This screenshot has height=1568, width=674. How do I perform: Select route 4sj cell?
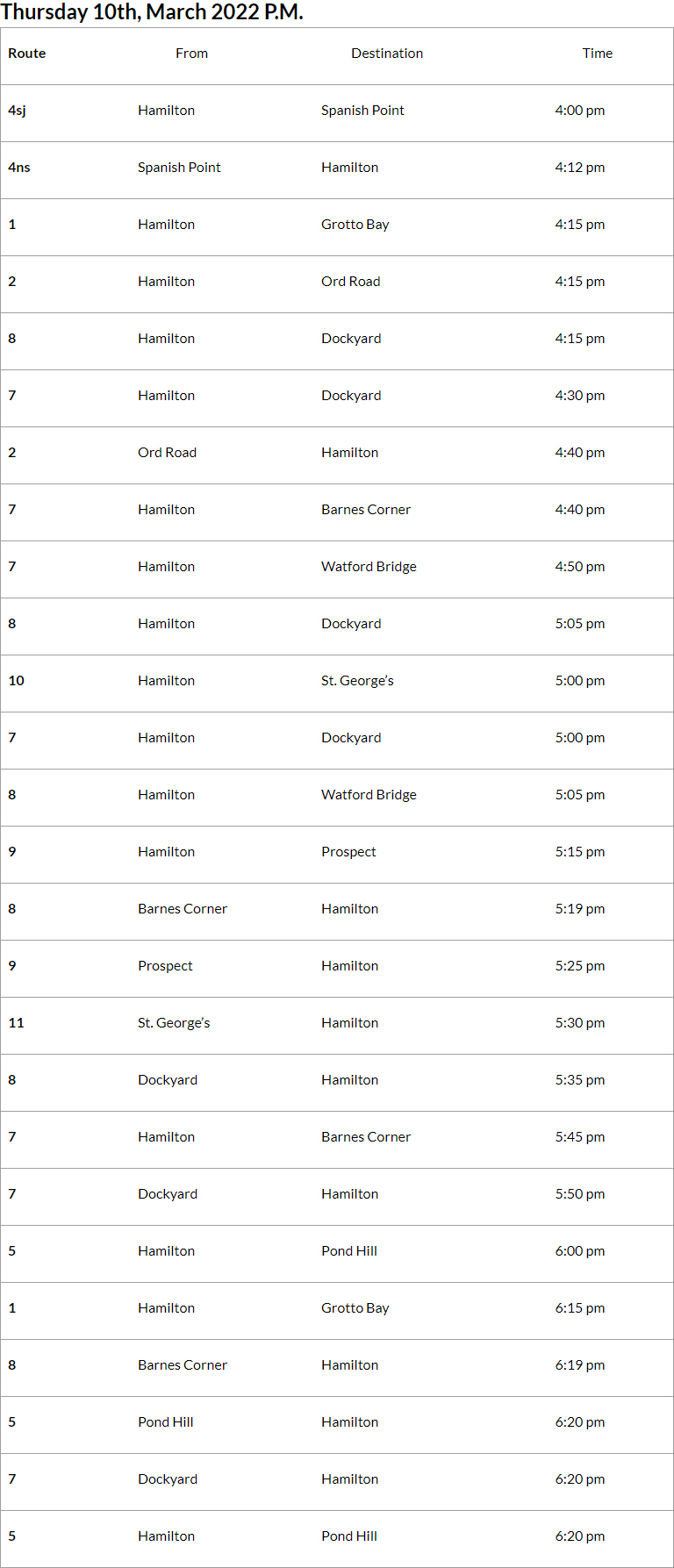click(x=17, y=111)
